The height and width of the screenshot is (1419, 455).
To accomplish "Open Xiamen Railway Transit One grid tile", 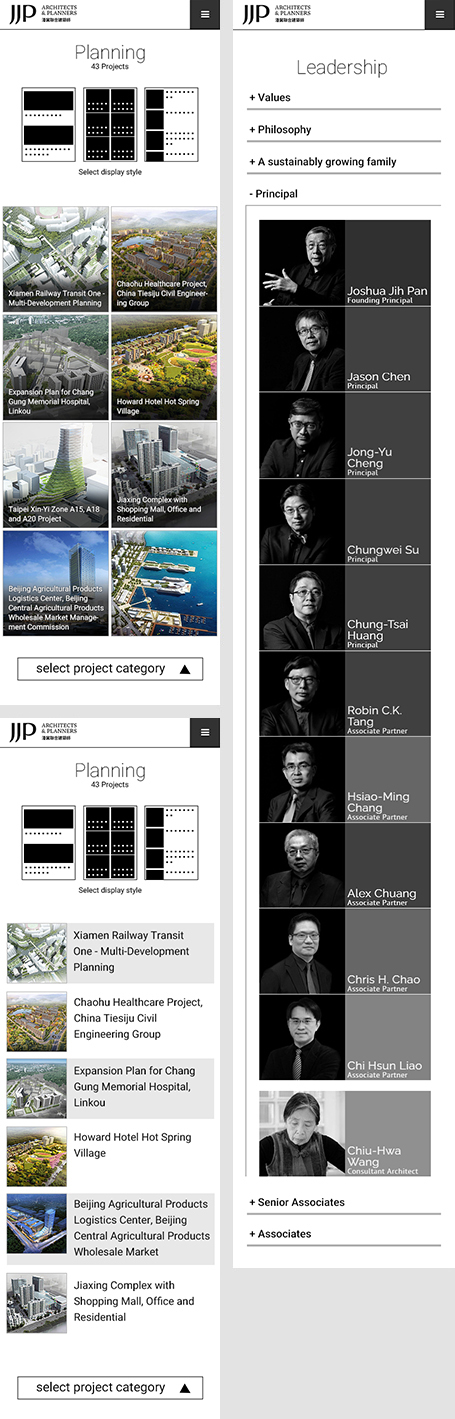I will [56, 260].
